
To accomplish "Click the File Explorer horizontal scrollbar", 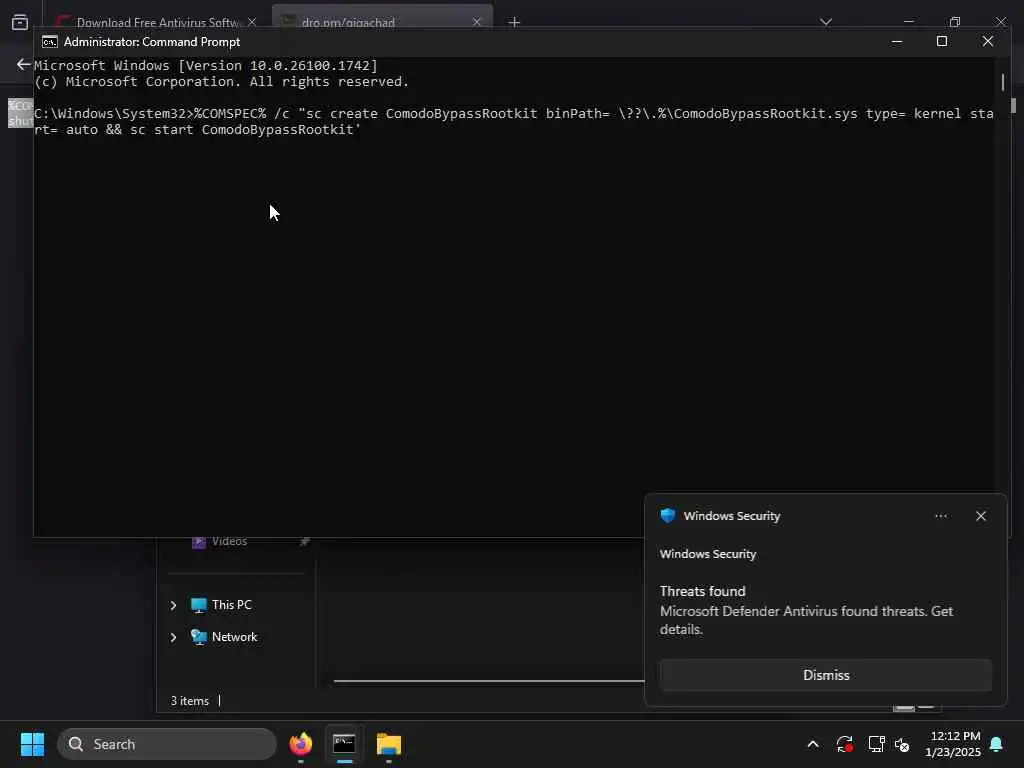I will (489, 681).
